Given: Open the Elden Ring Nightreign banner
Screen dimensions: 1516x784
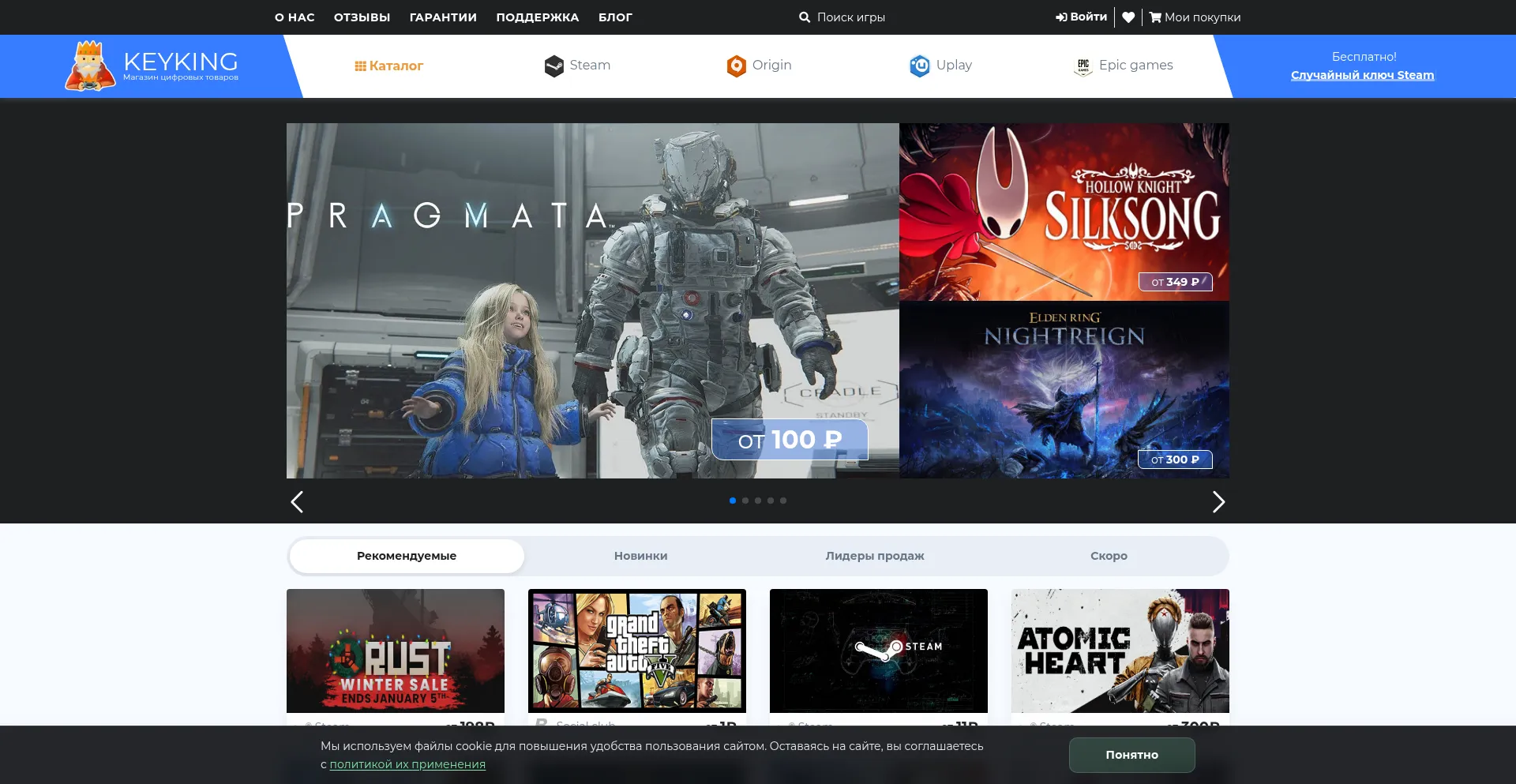Looking at the screenshot, I should coord(1064,390).
